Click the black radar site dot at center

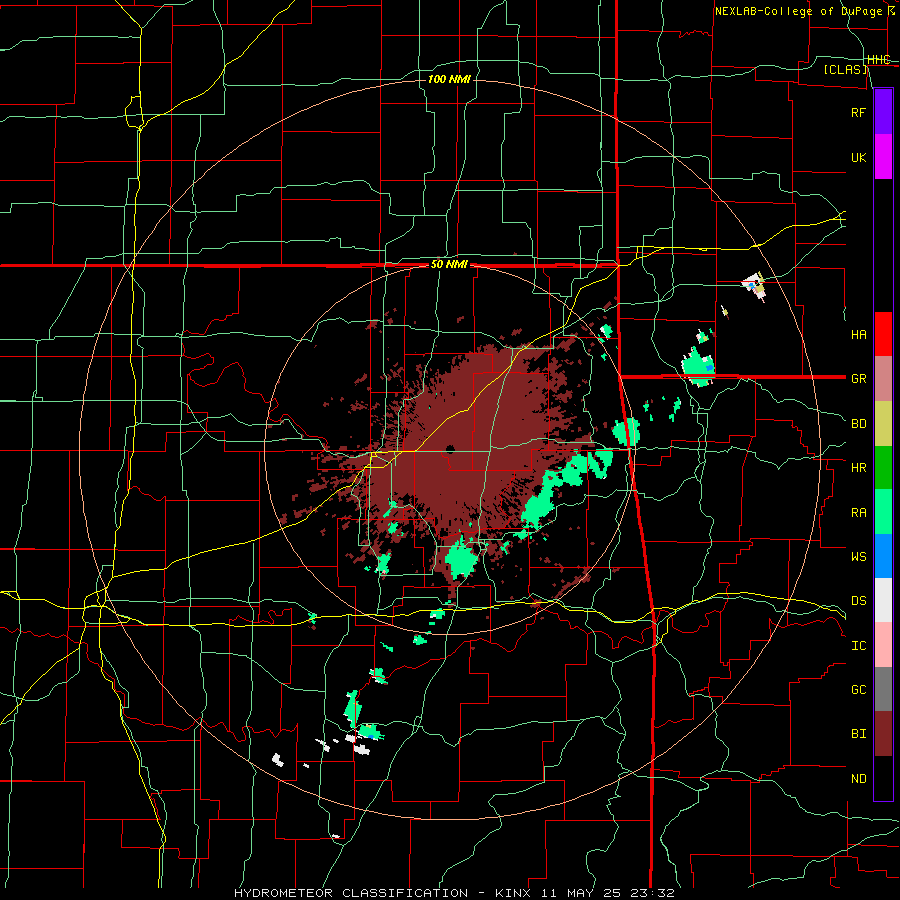tap(449, 449)
